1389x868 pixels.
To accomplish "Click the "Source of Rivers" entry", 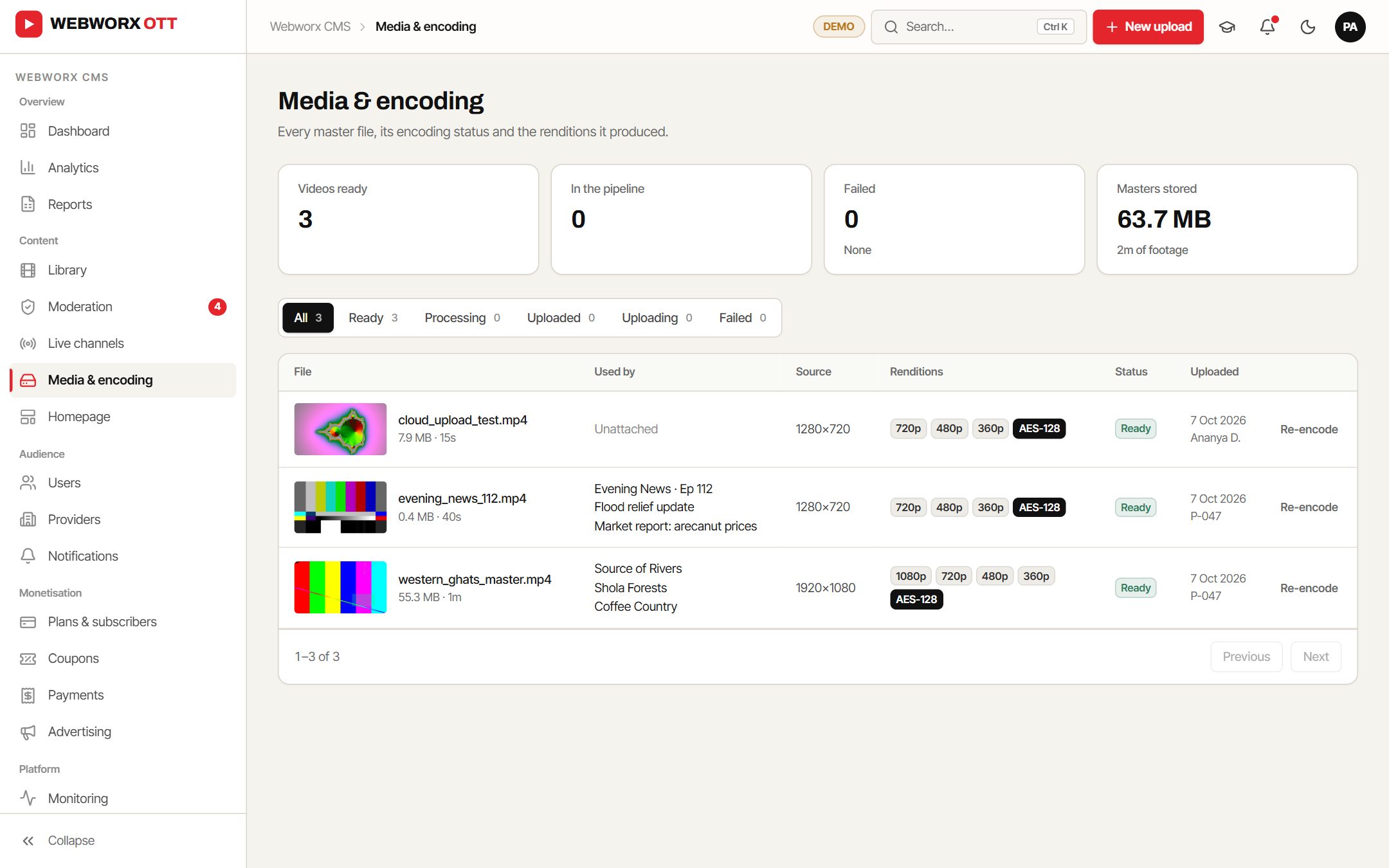I will [x=638, y=568].
